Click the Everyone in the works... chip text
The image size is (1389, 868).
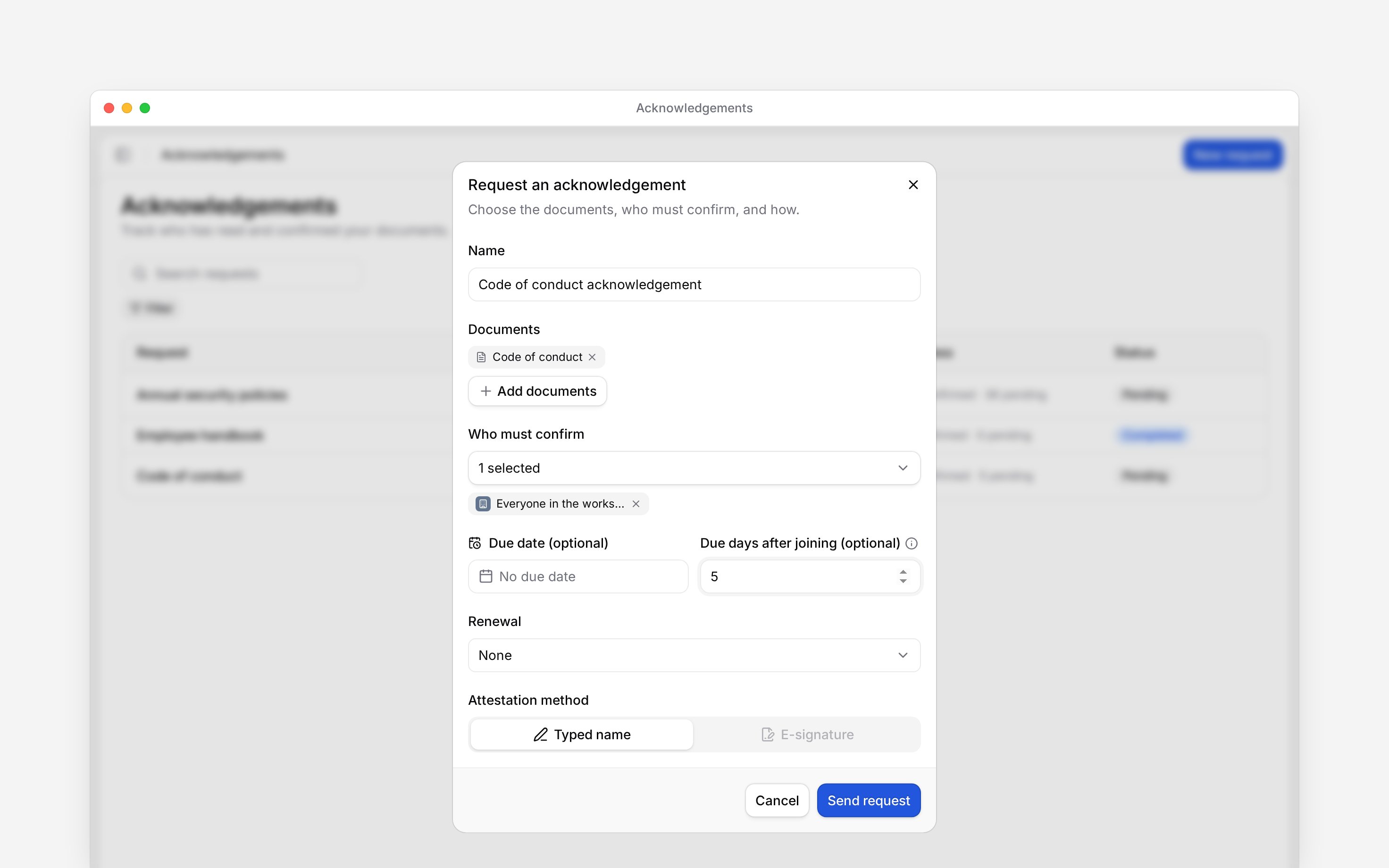[560, 503]
